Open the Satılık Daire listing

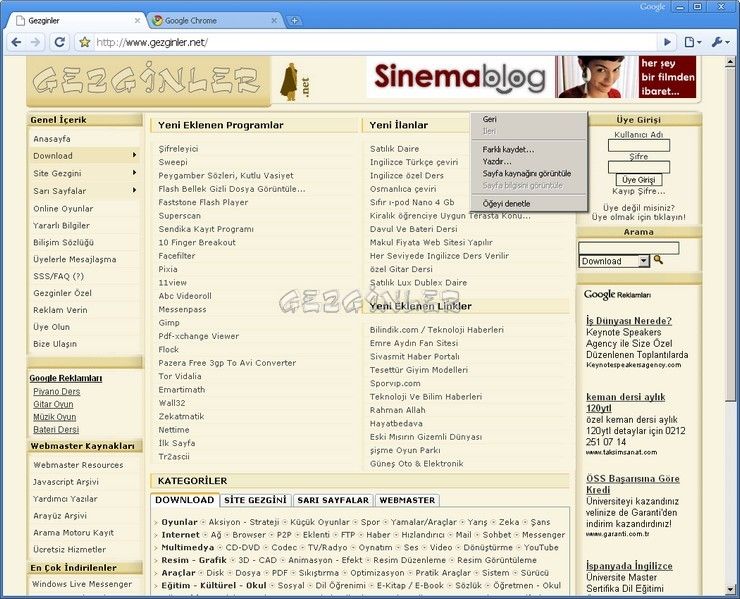tap(395, 149)
